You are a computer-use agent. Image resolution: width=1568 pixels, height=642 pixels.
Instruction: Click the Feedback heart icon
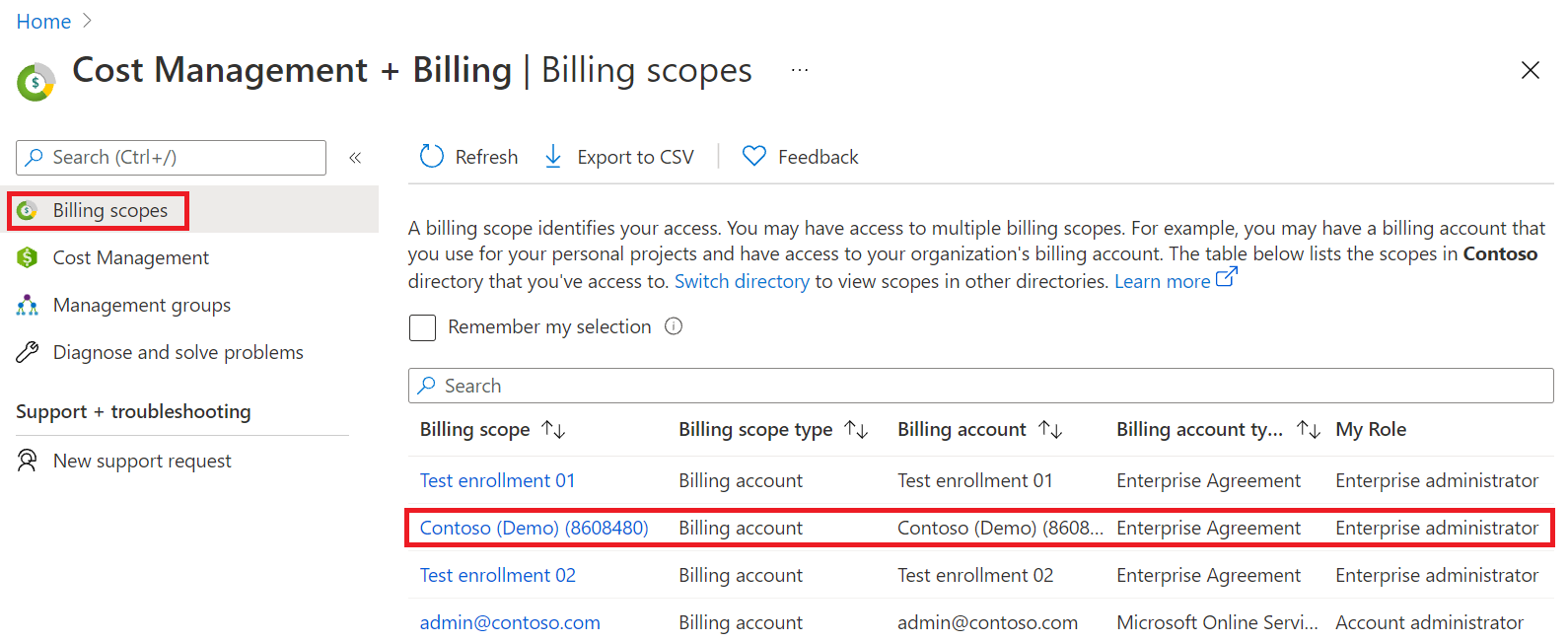point(754,156)
